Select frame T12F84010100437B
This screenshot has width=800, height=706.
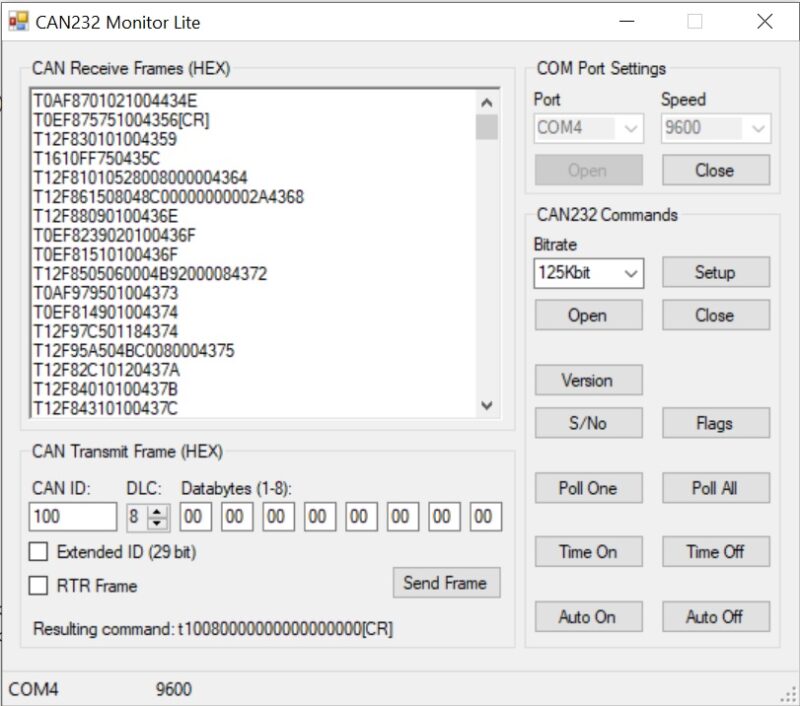pos(106,389)
